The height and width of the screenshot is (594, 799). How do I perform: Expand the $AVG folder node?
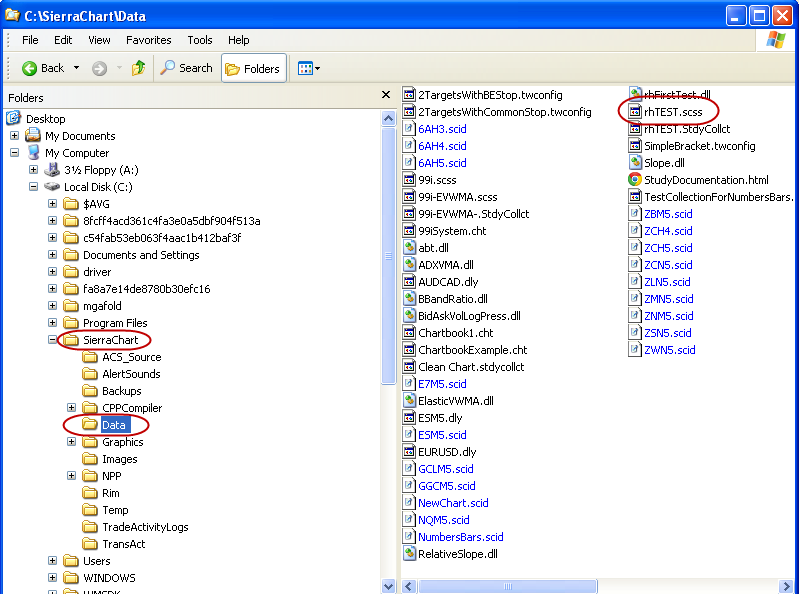52,204
